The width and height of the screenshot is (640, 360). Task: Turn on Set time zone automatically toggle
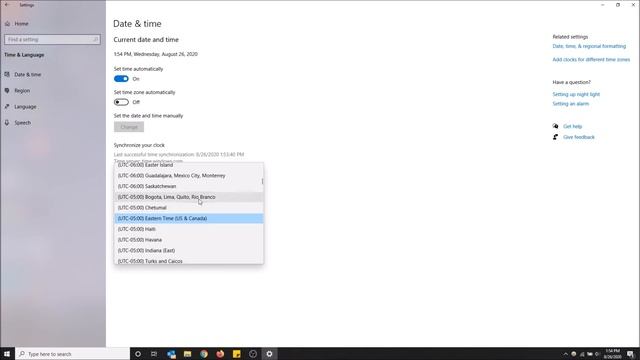[121, 102]
